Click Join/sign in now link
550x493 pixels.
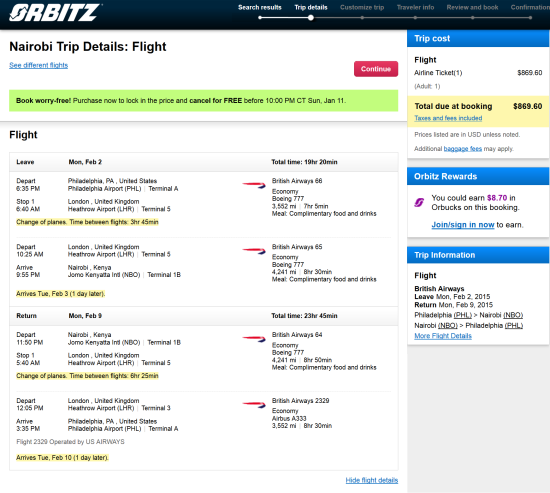[463, 225]
